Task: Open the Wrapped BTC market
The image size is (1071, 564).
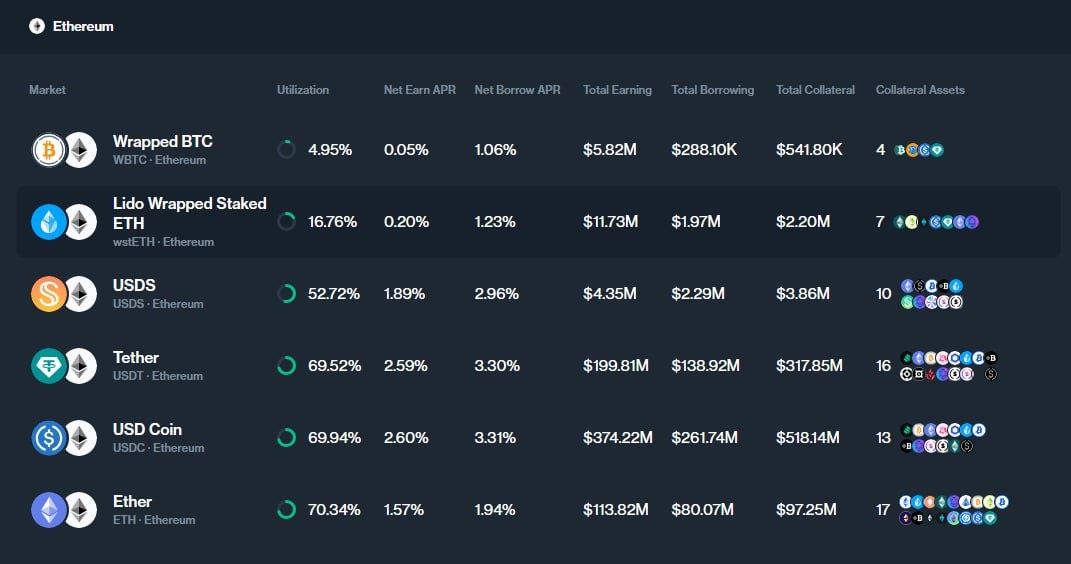Action: pyautogui.click(x=162, y=142)
